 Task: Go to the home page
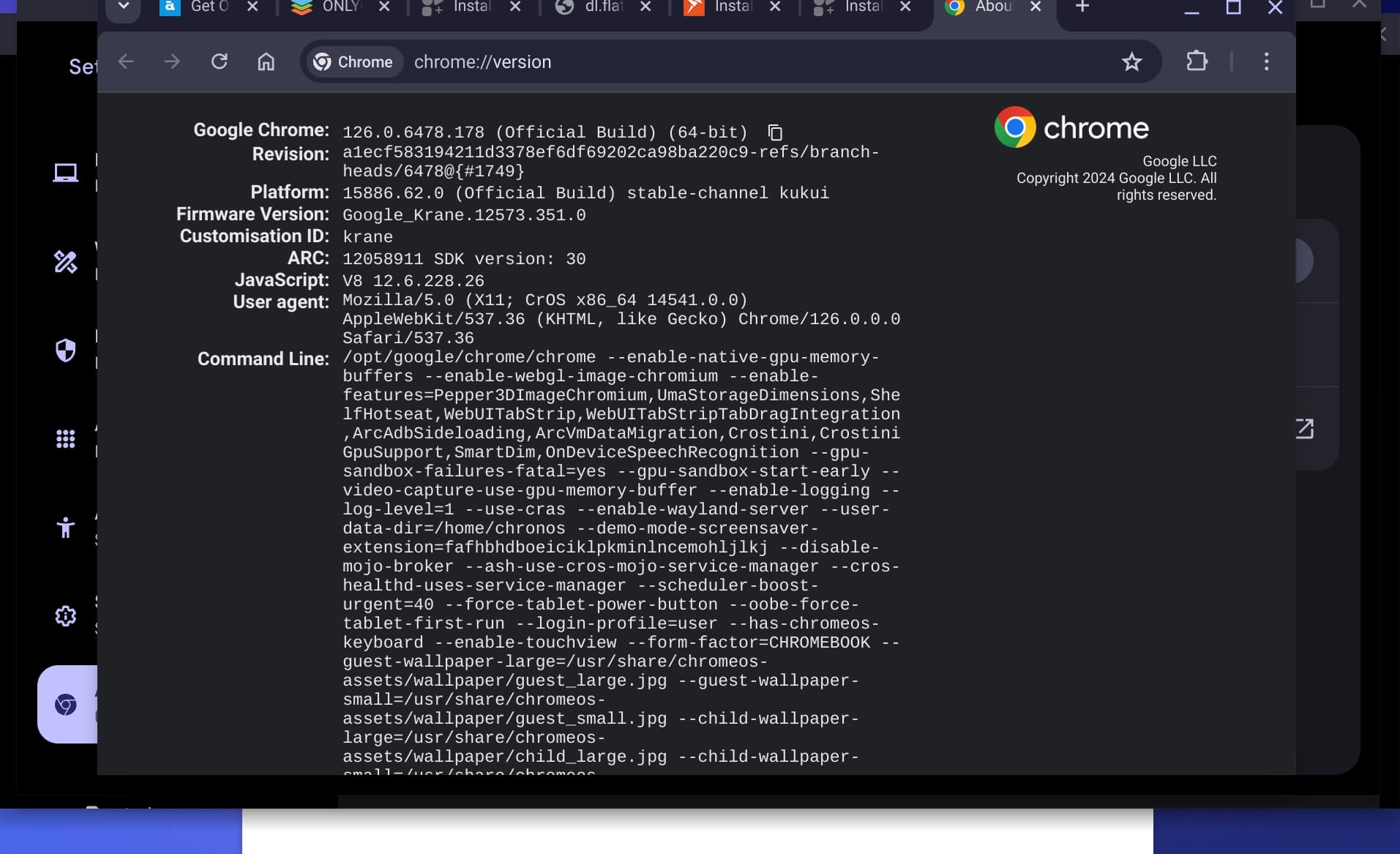coord(266,61)
